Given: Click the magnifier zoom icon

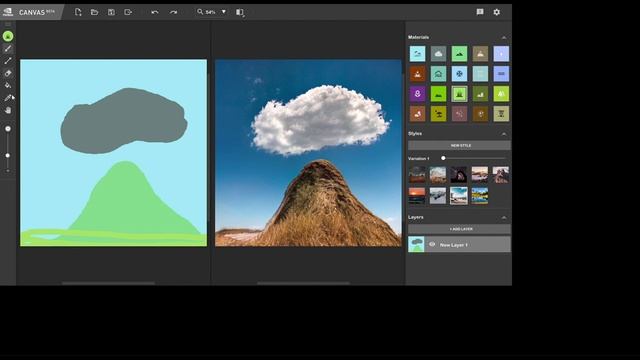Looking at the screenshot, I should tap(200, 12).
